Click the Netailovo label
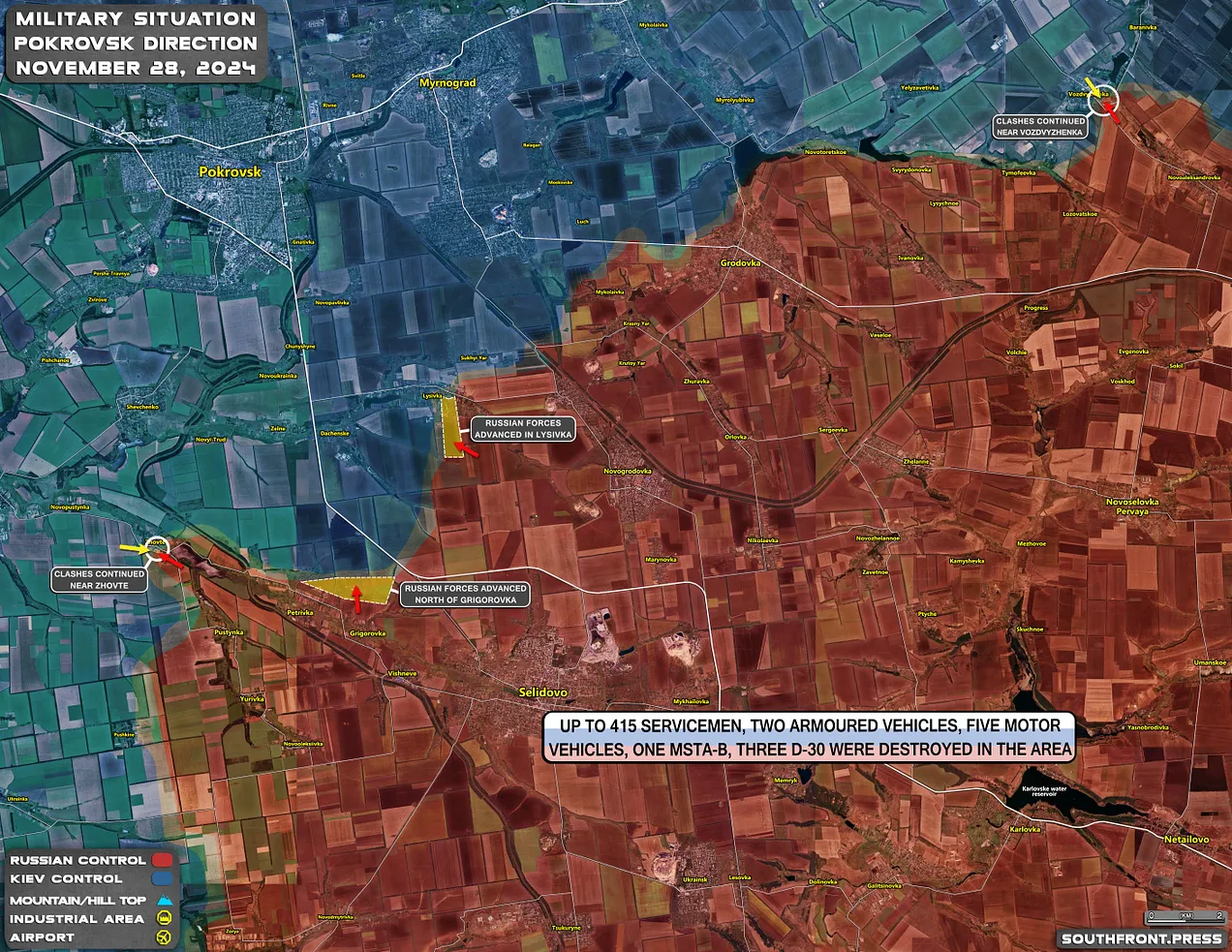 (1186, 839)
